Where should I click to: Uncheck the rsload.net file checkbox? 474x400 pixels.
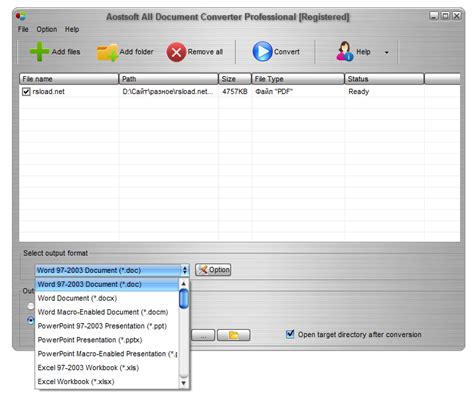[x=26, y=92]
